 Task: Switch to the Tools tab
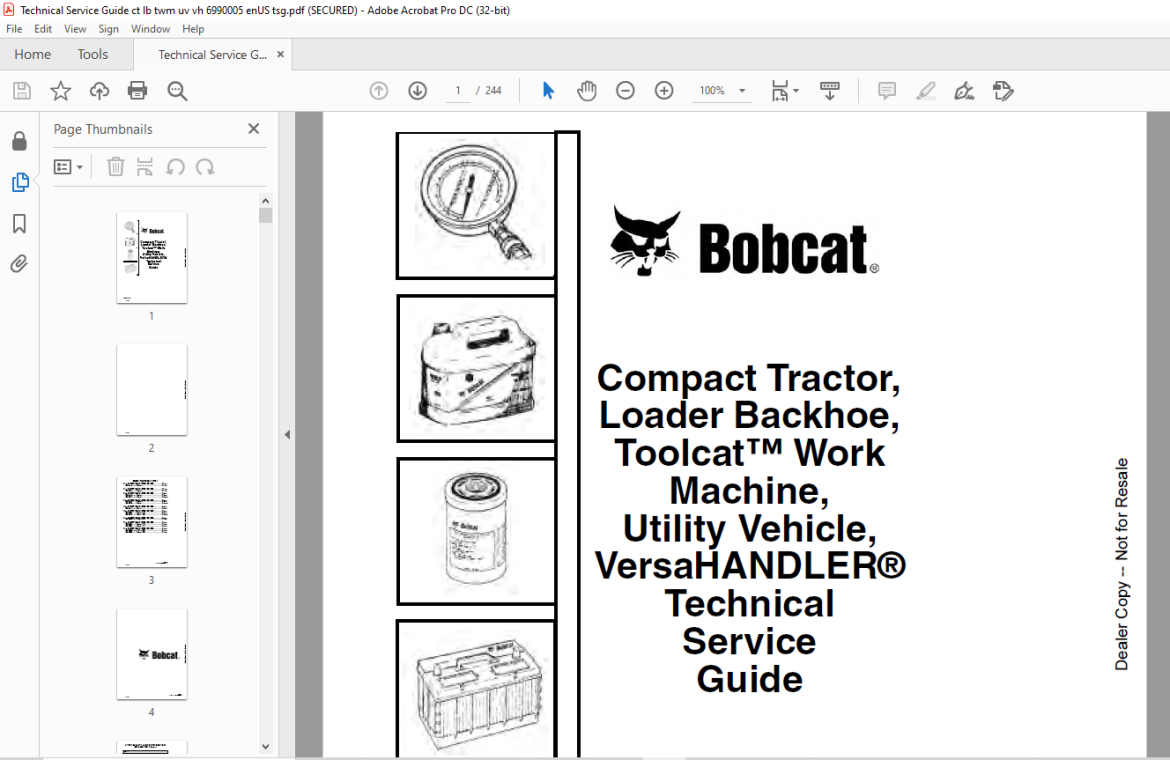(x=93, y=54)
